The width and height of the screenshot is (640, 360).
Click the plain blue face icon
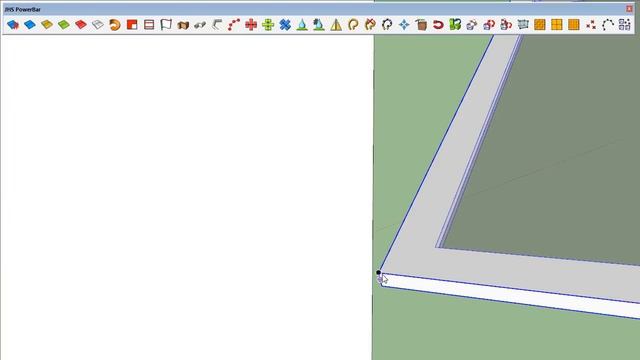coord(30,25)
